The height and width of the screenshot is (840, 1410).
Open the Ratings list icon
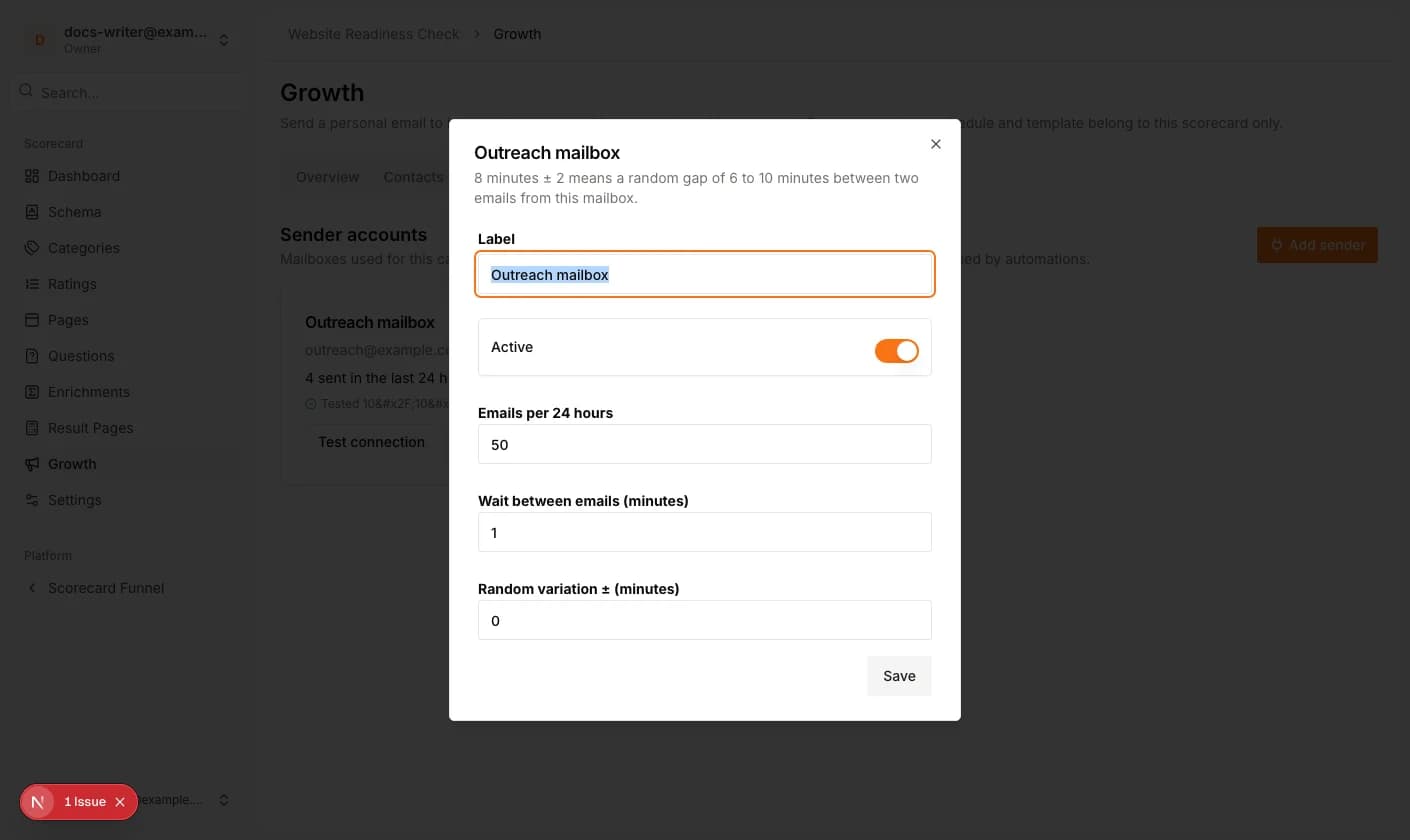(x=32, y=284)
